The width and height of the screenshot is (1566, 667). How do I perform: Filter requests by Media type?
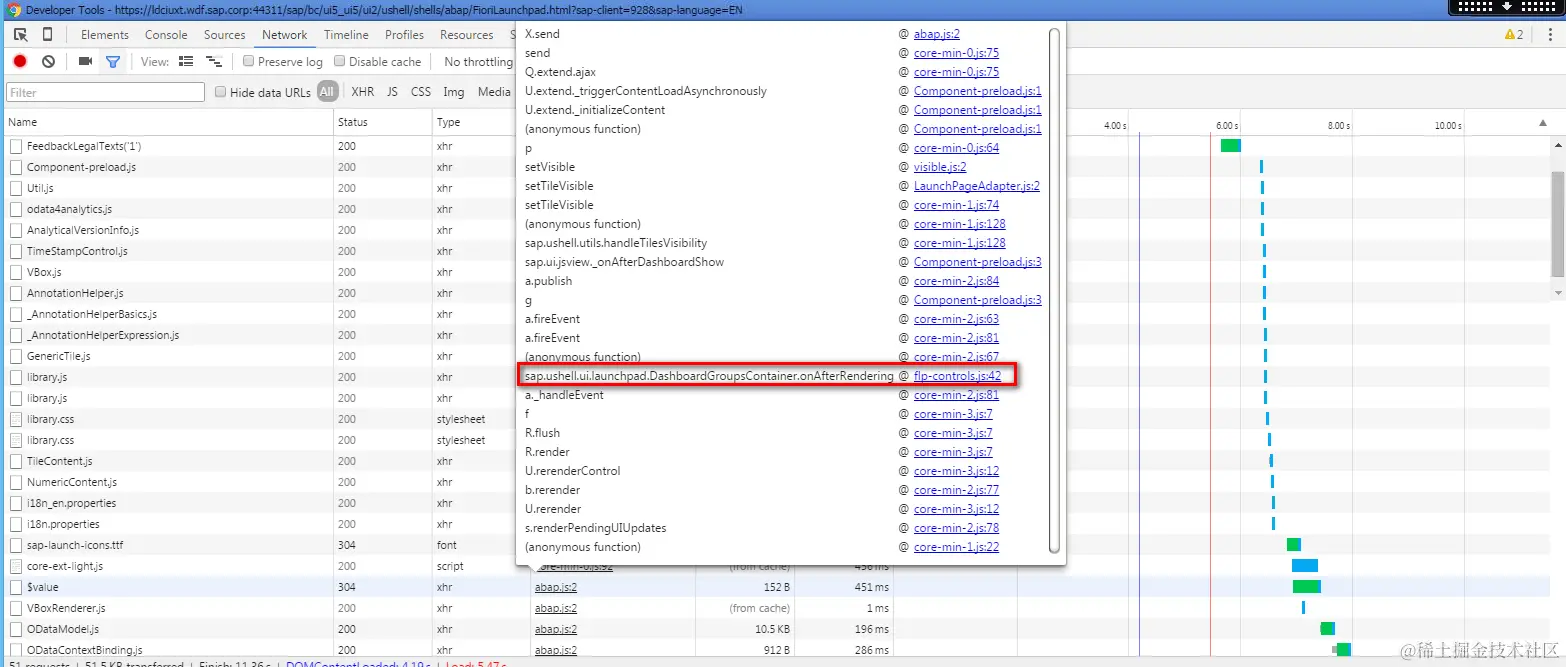point(494,92)
